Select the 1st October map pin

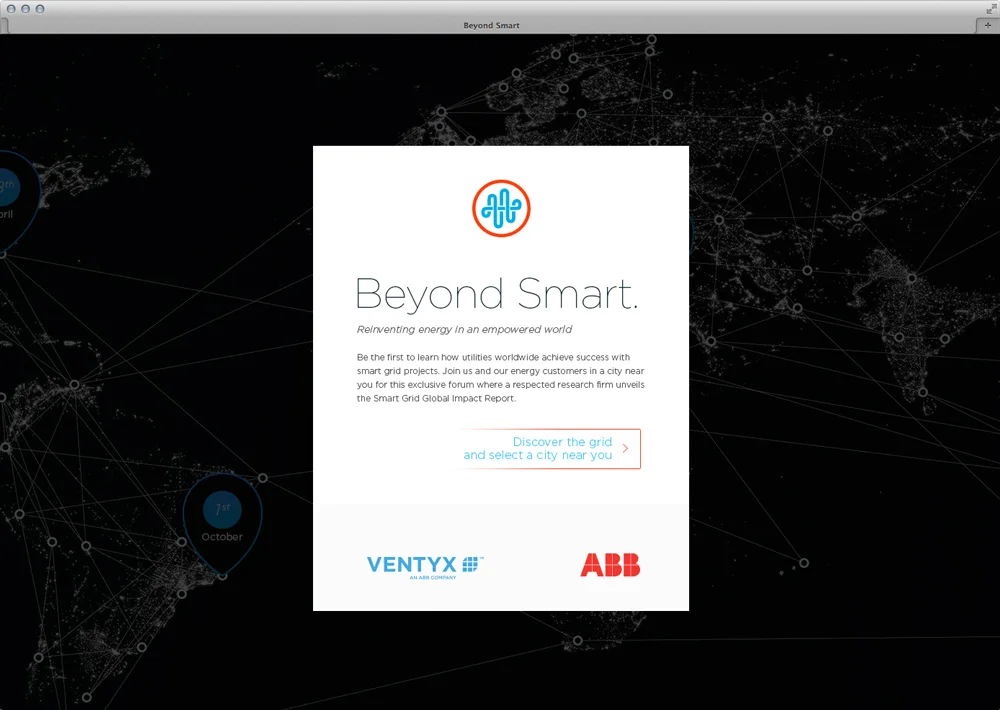click(x=223, y=524)
